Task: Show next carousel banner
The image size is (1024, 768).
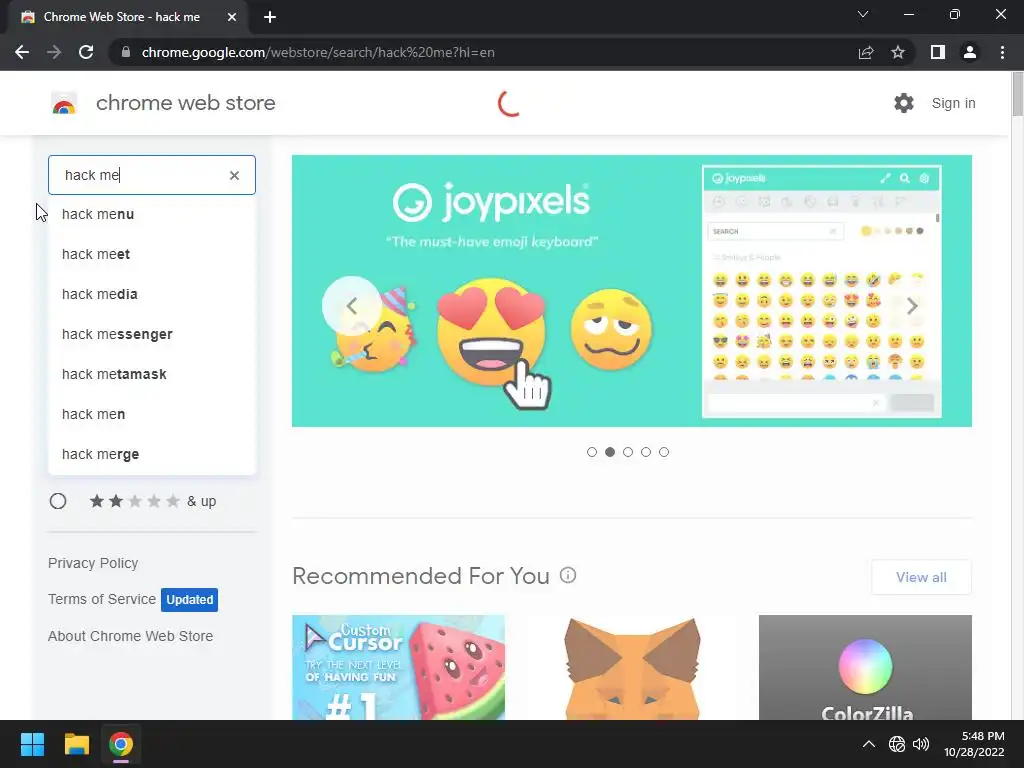Action: 912,306
